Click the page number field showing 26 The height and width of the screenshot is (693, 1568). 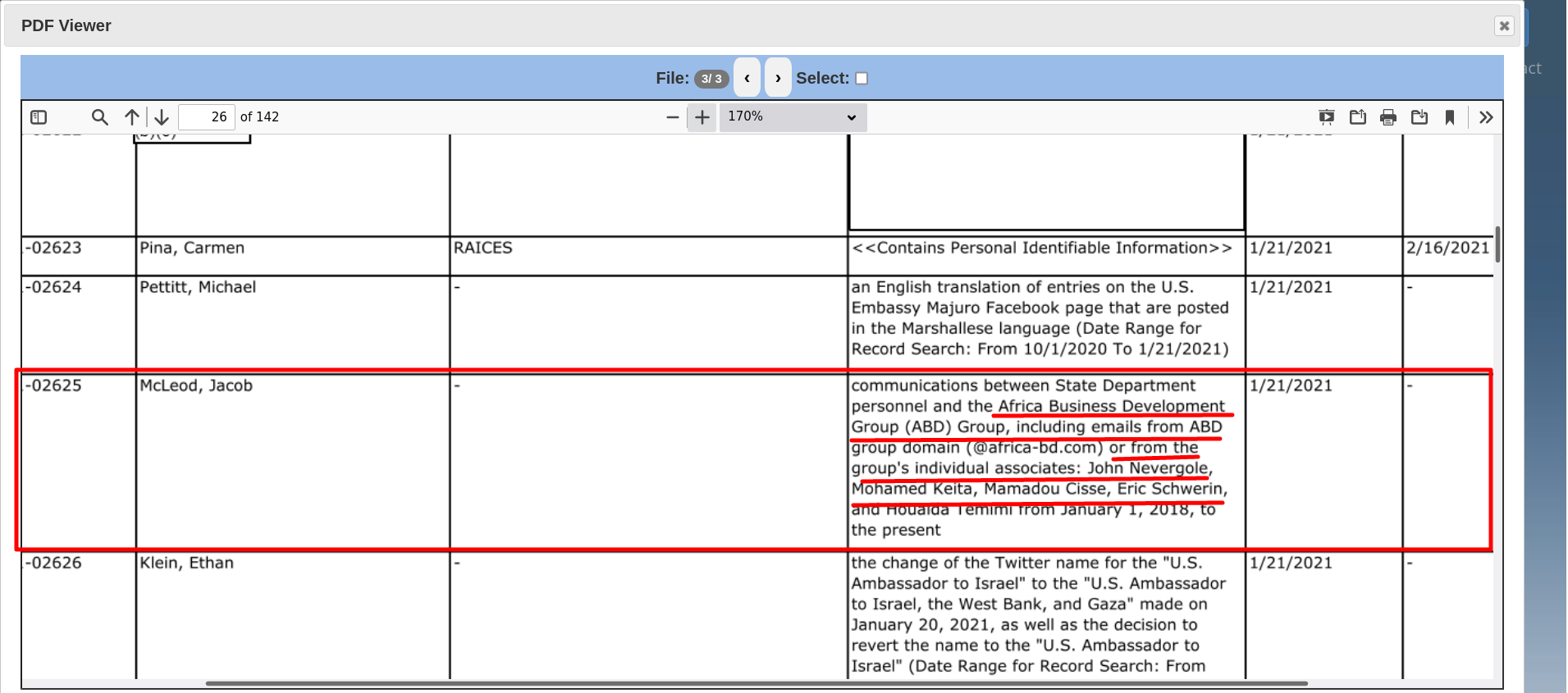coord(207,117)
